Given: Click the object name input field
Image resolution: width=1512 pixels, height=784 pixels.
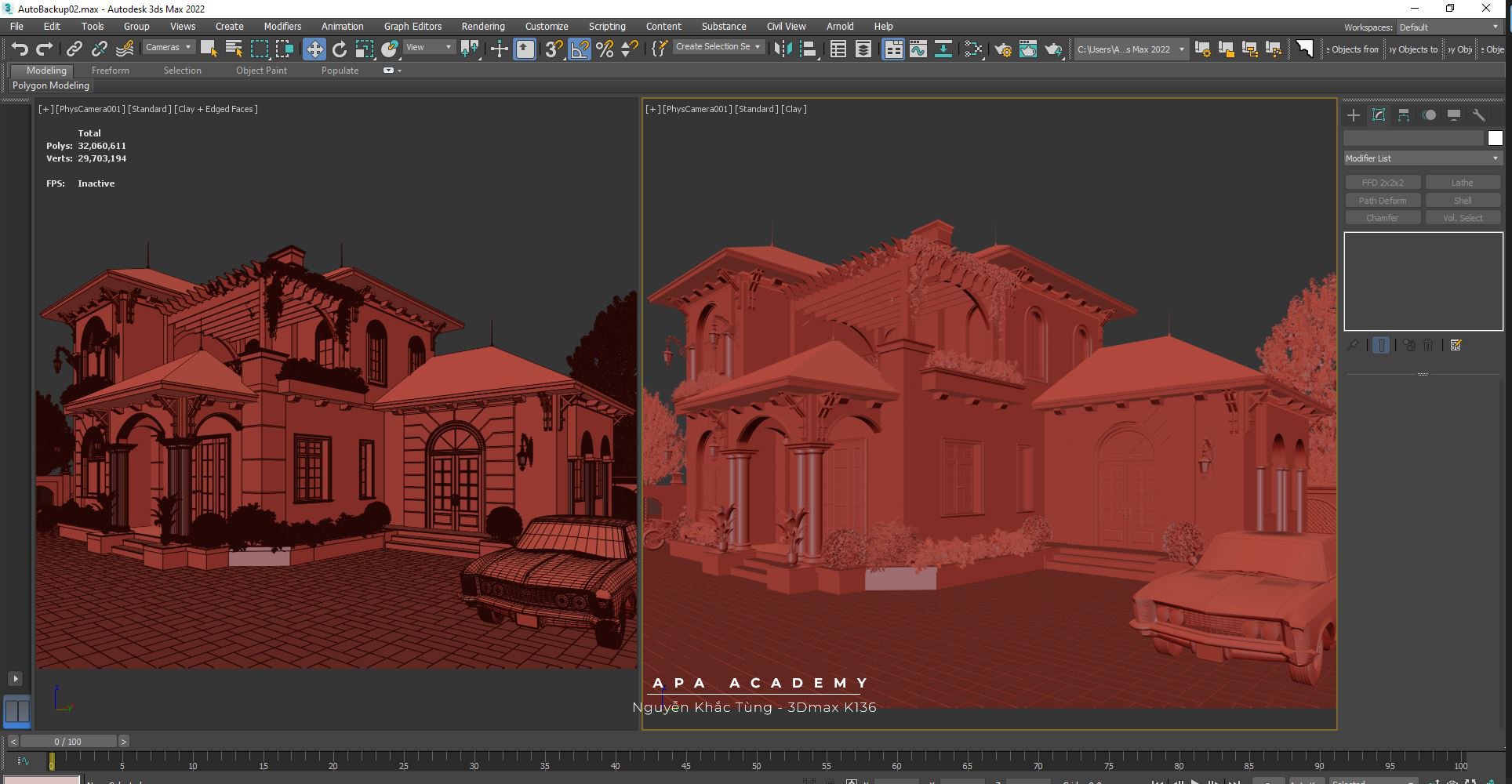Looking at the screenshot, I should pos(1413,138).
